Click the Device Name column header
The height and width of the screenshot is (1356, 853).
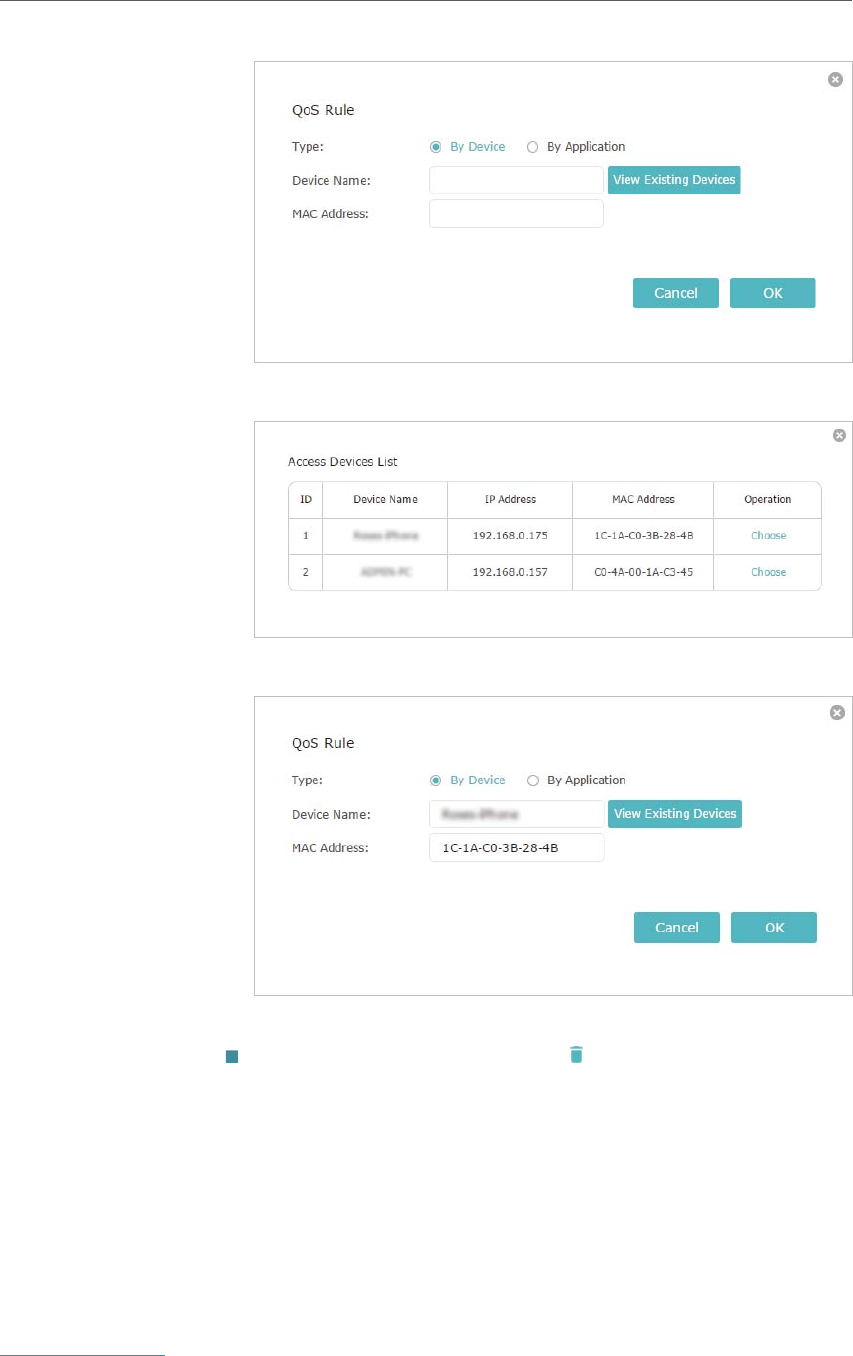385,499
